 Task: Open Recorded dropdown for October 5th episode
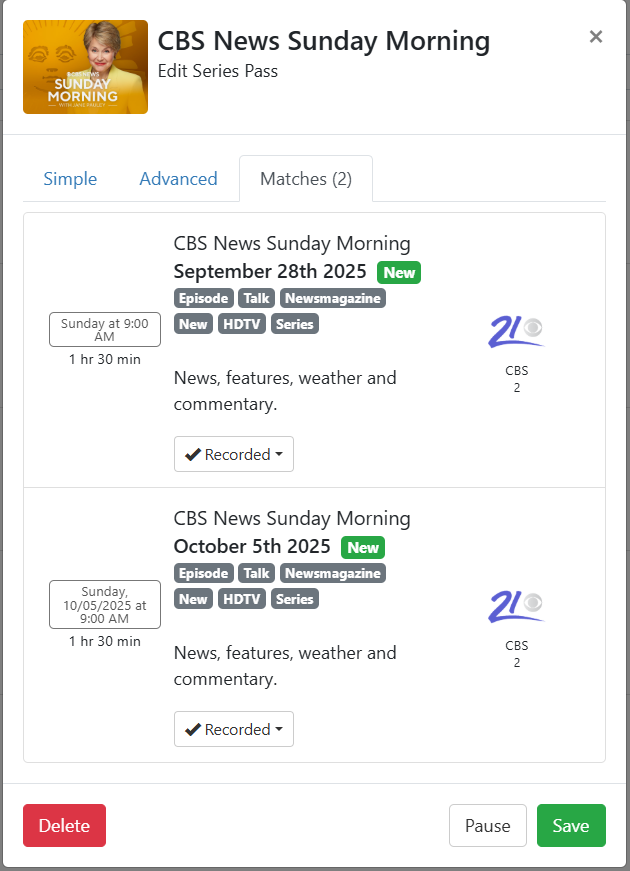click(x=233, y=729)
